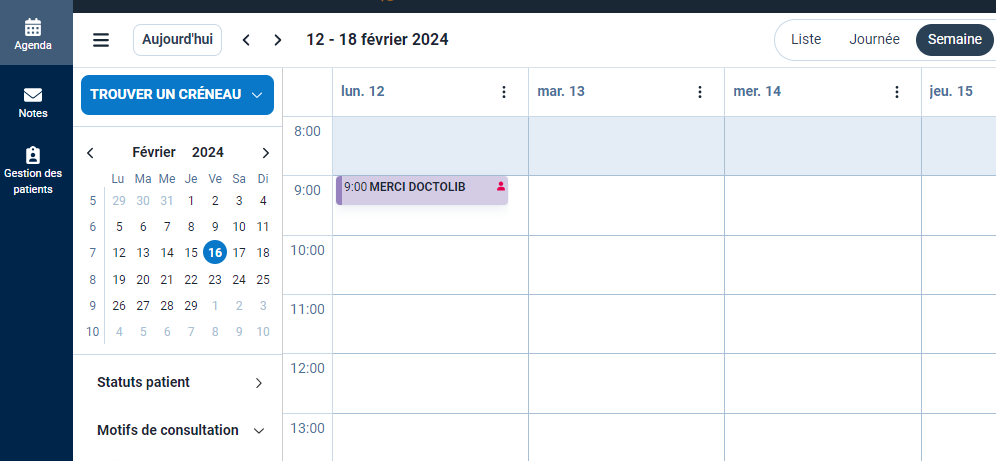
Task: Open options menu for mar. 13
Action: pyautogui.click(x=700, y=92)
